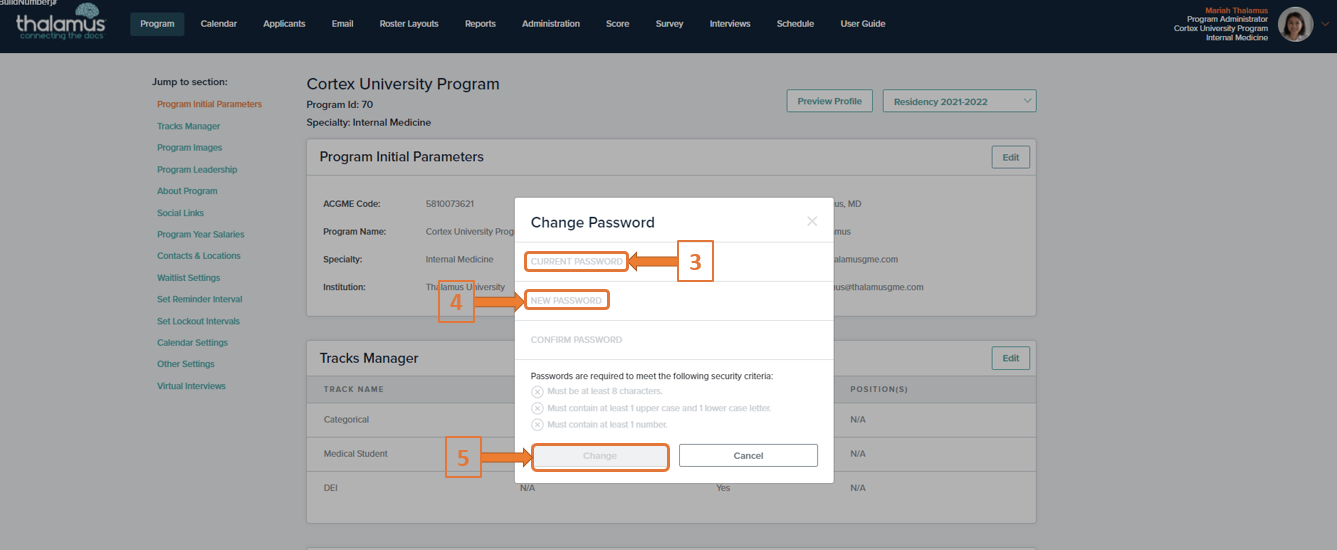Click X icon beside 8 characters rule
Image resolution: width=1337 pixels, height=550 pixels.
[x=537, y=391]
